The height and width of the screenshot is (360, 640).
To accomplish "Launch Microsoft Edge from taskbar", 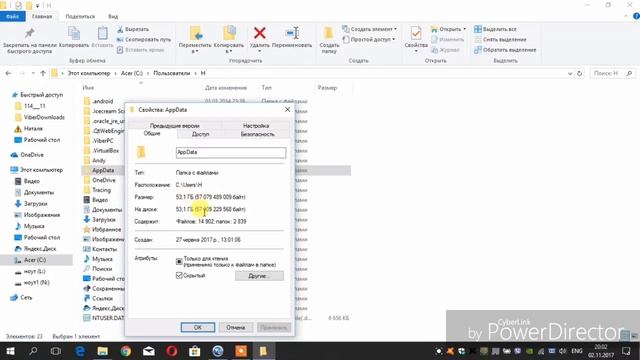I will pos(80,351).
